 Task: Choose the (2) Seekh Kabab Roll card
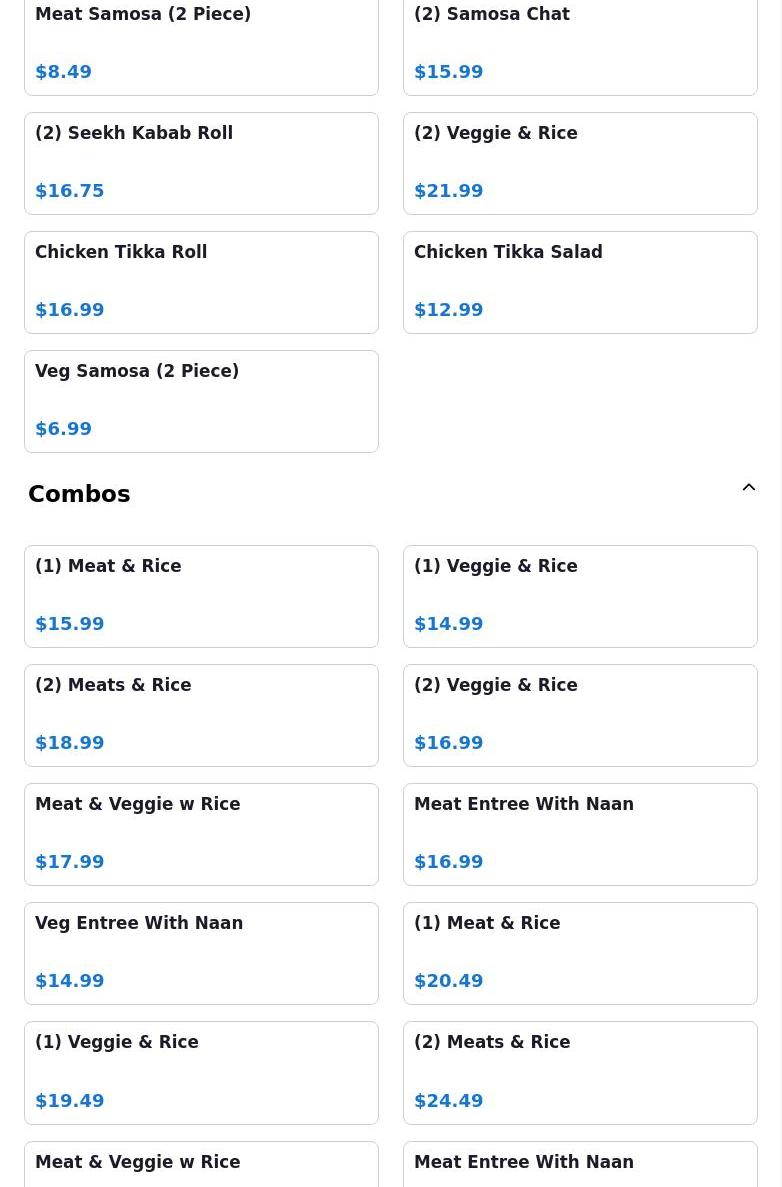[201, 164]
